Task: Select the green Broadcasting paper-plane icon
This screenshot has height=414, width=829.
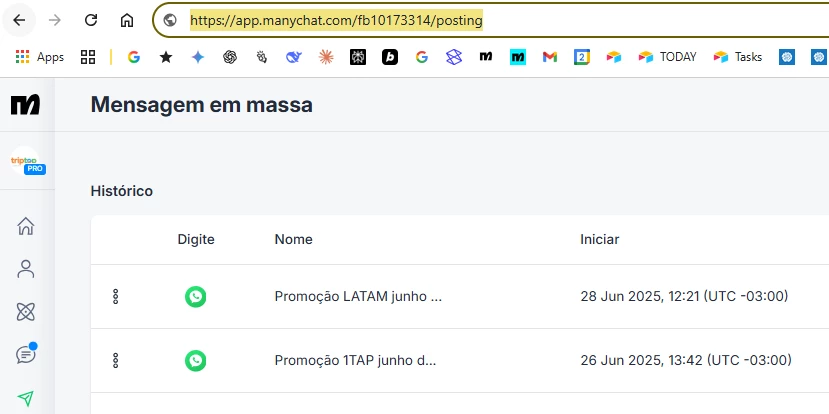Action: [x=25, y=398]
